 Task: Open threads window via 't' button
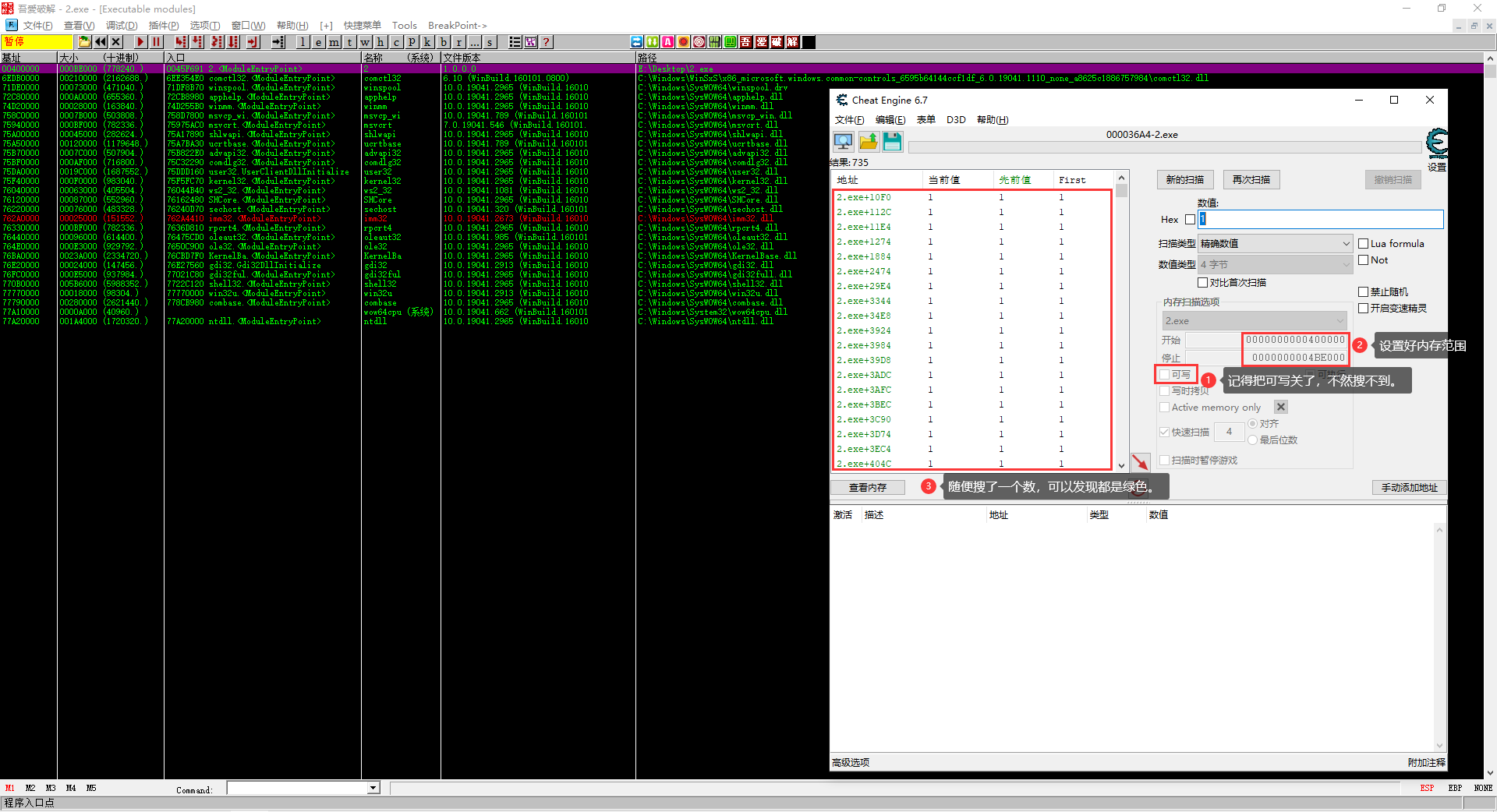coord(349,42)
